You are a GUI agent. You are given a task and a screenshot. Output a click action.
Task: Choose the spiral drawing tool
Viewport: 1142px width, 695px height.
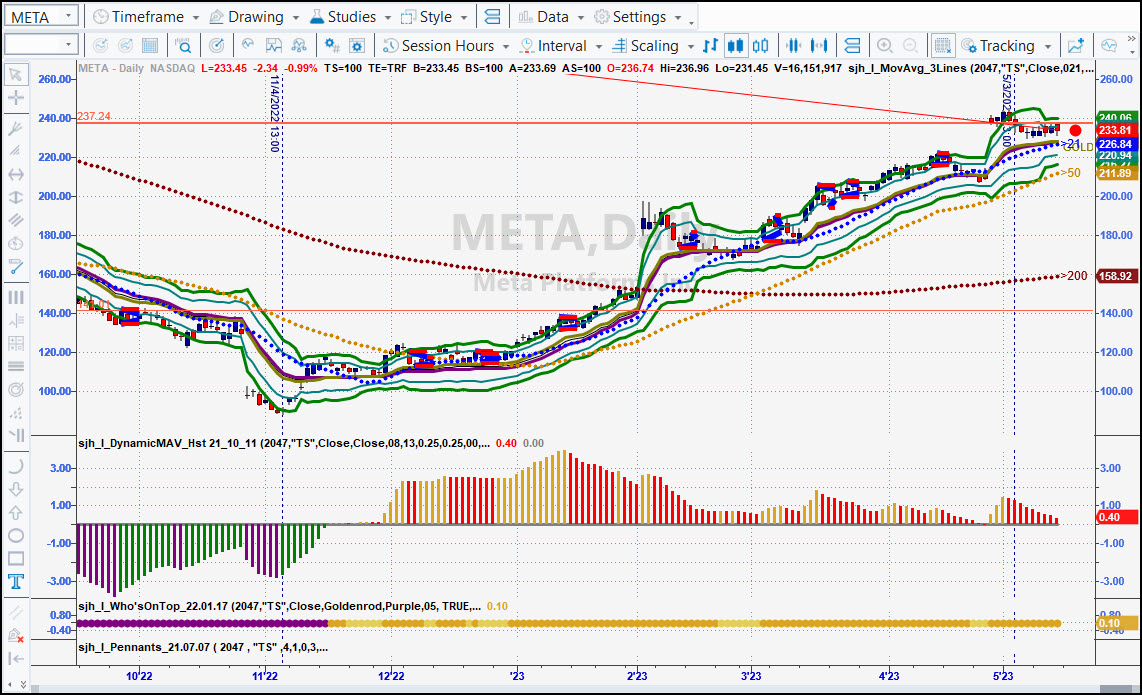[x=15, y=389]
